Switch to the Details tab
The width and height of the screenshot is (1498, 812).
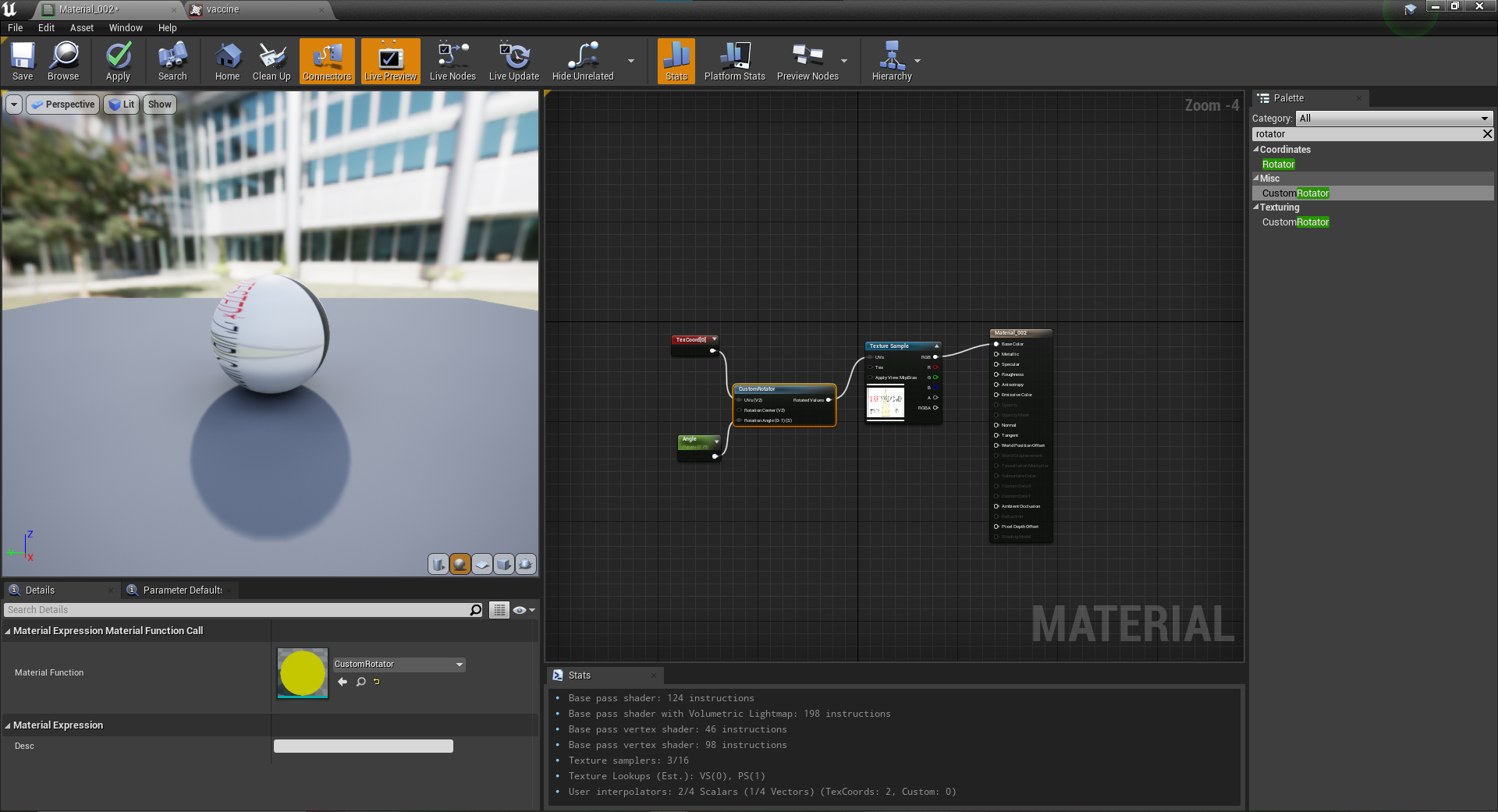point(61,590)
